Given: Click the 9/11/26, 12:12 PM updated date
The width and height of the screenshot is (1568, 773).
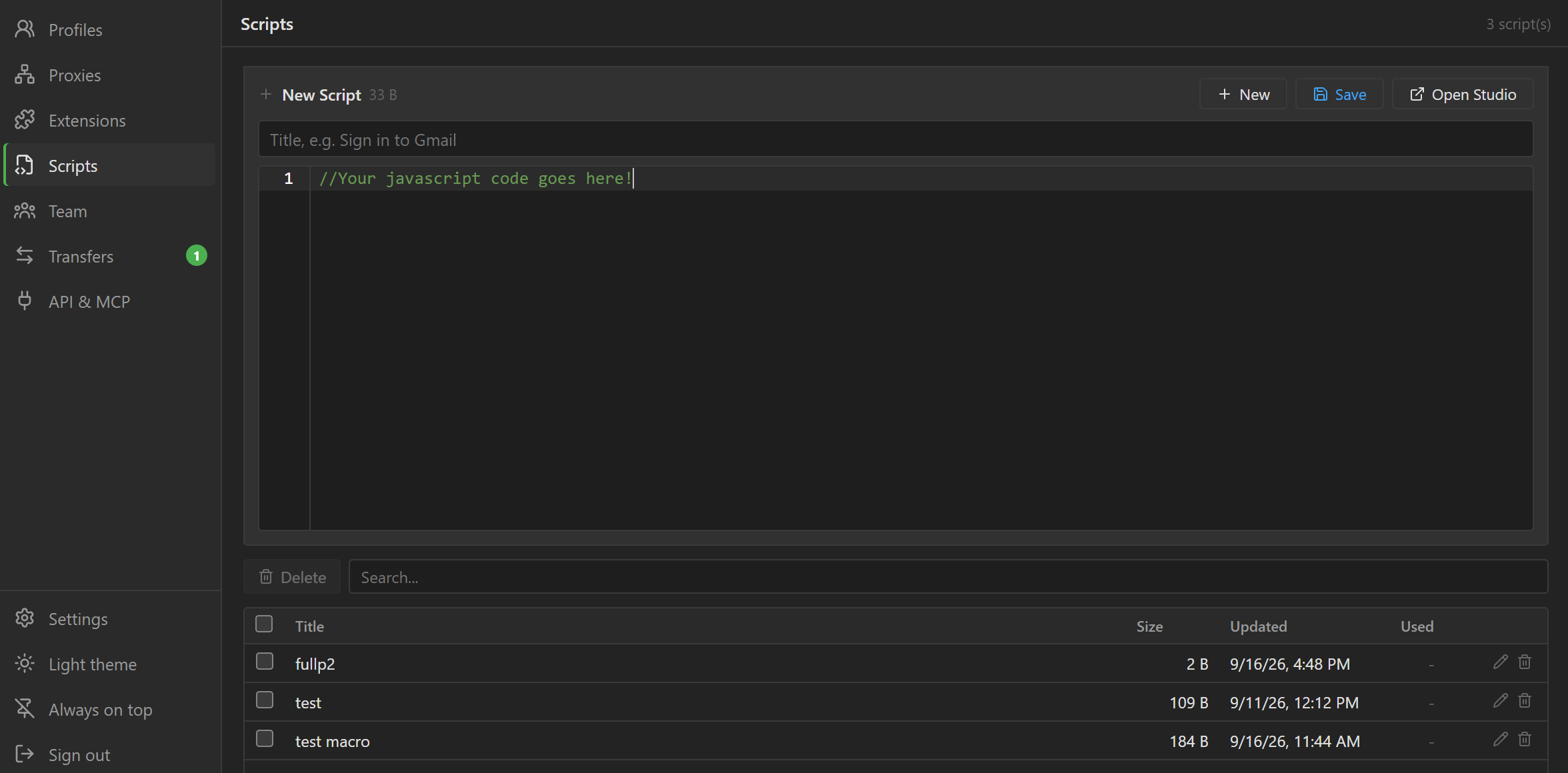Looking at the screenshot, I should point(1294,703).
